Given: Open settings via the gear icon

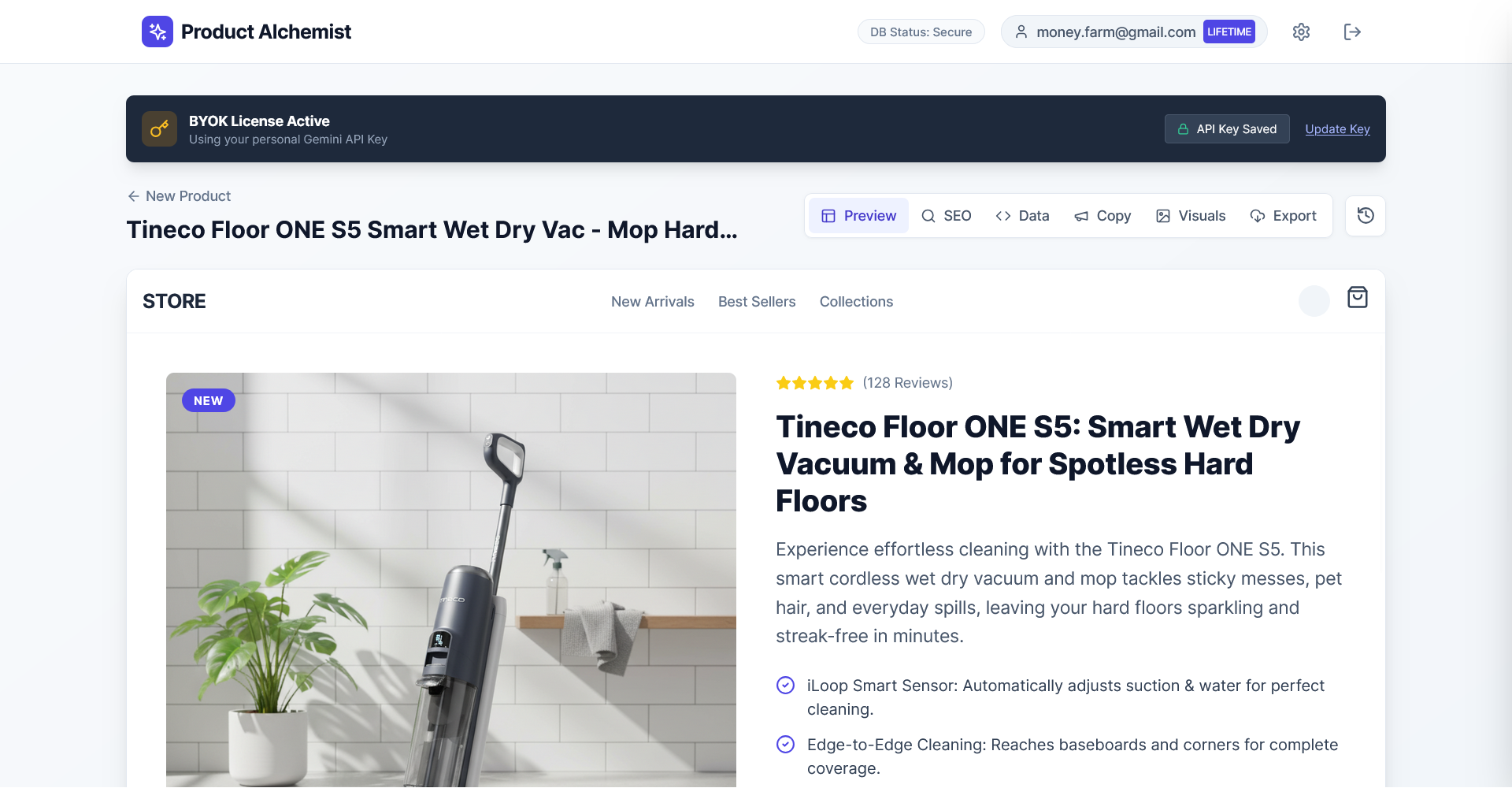Looking at the screenshot, I should 1301,32.
